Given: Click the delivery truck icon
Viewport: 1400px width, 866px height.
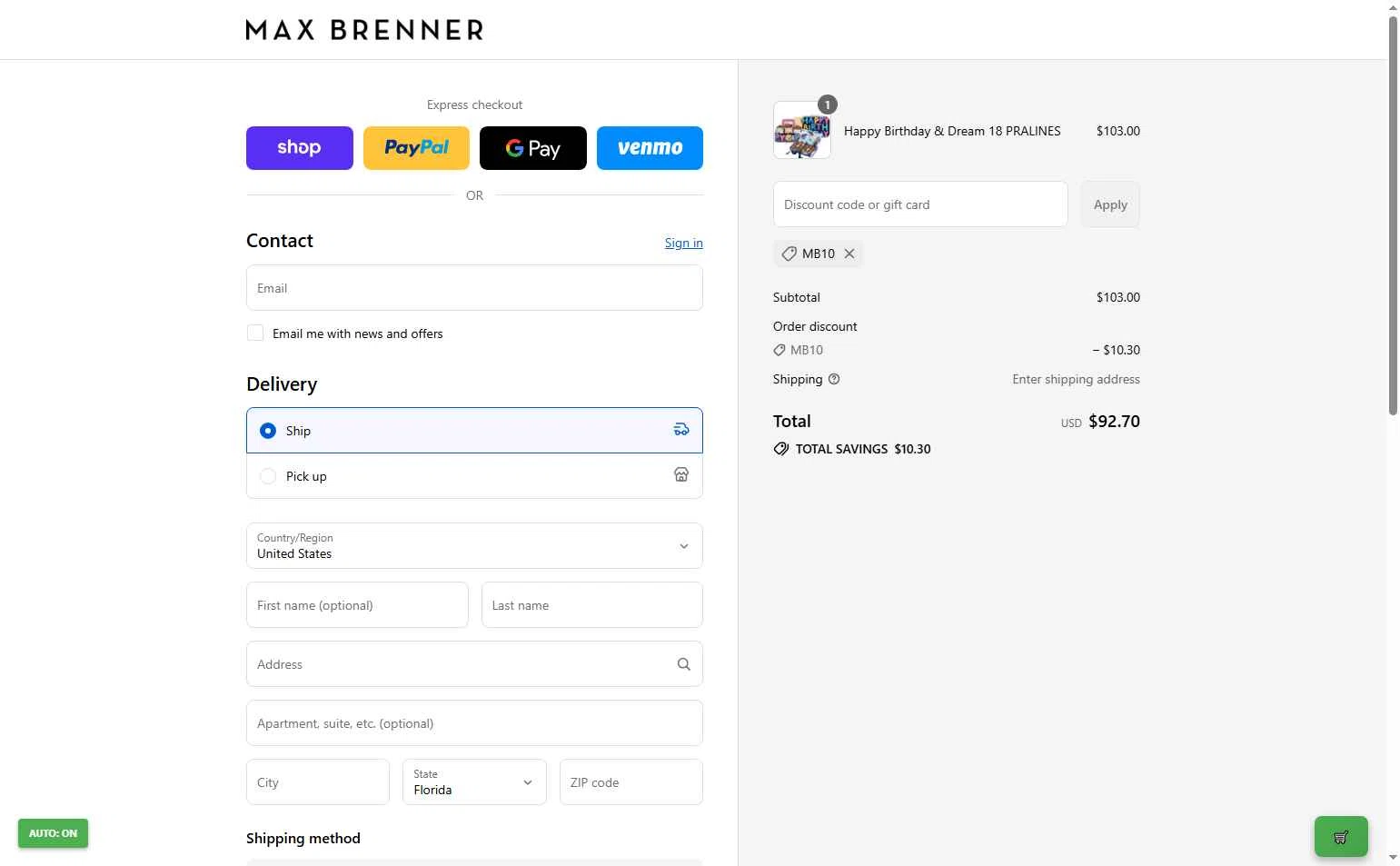Looking at the screenshot, I should tap(681, 430).
